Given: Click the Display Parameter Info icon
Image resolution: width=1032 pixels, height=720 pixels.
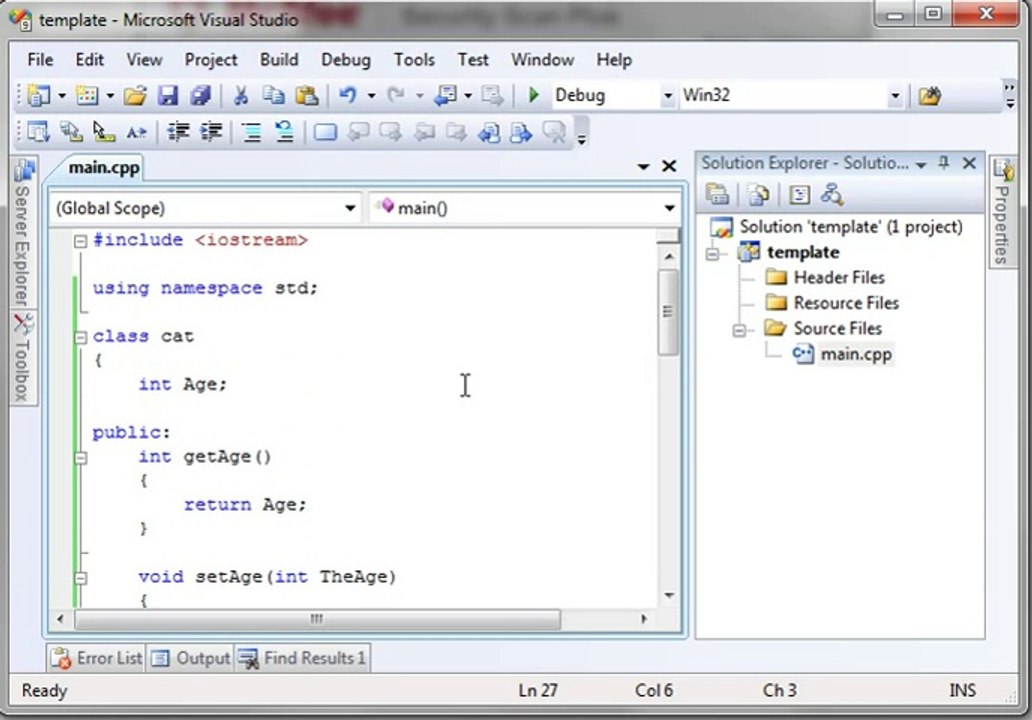Looking at the screenshot, I should click(x=71, y=132).
